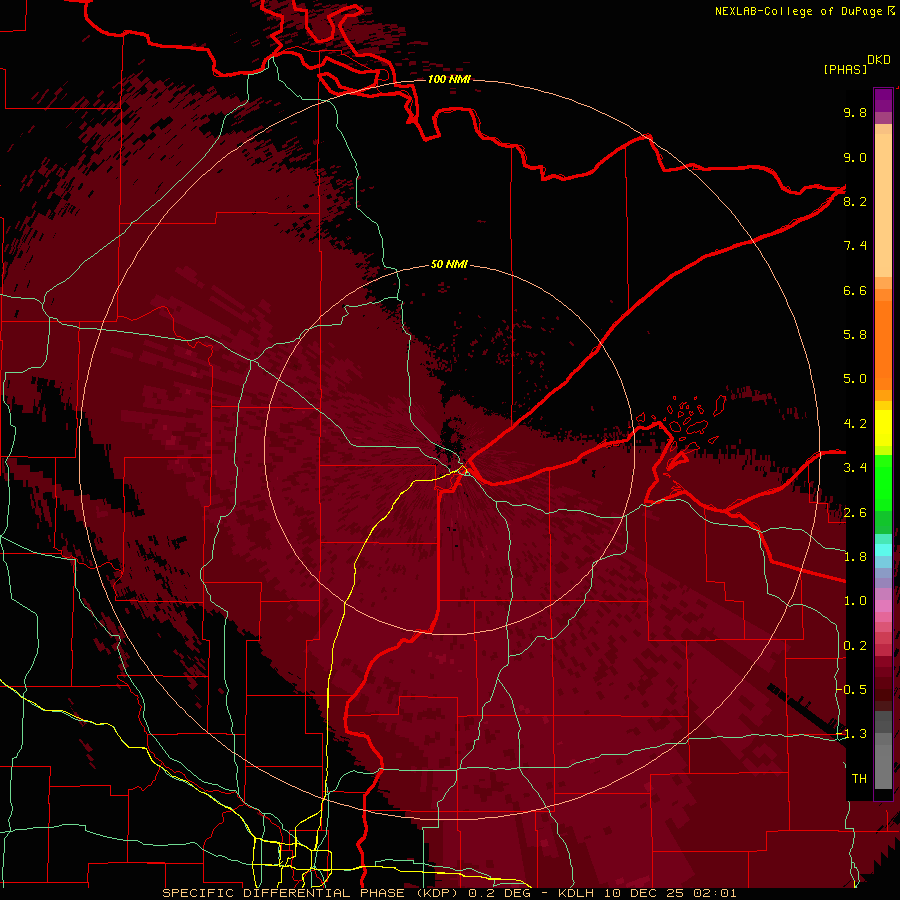Click the 5.8 color scale value
The image size is (900, 900).
pos(855,335)
